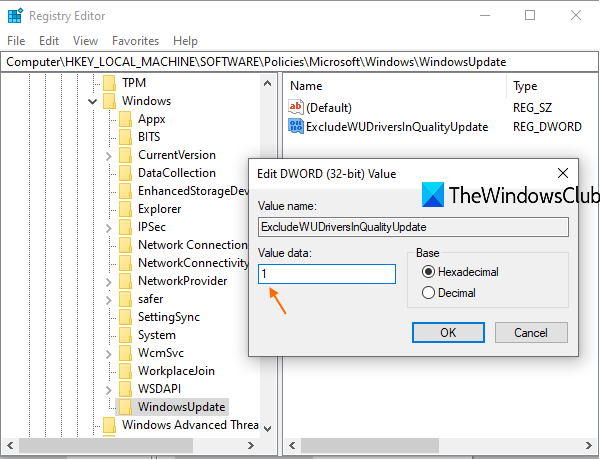Click the tree pane horizontal scrollbar thumb

[106, 445]
